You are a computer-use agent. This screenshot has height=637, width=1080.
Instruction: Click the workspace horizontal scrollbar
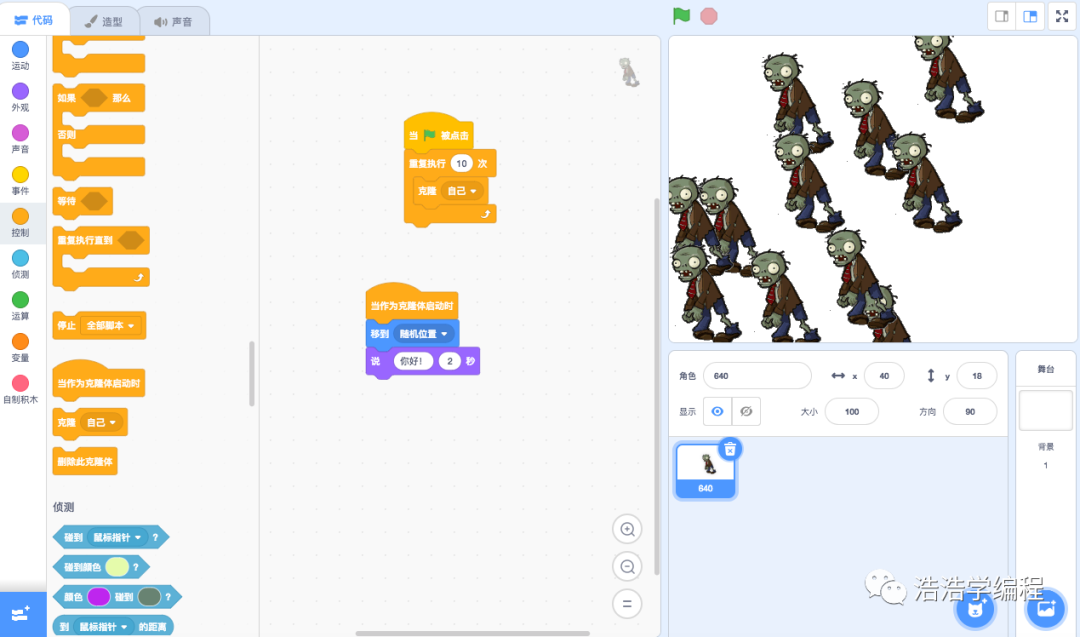(x=472, y=633)
